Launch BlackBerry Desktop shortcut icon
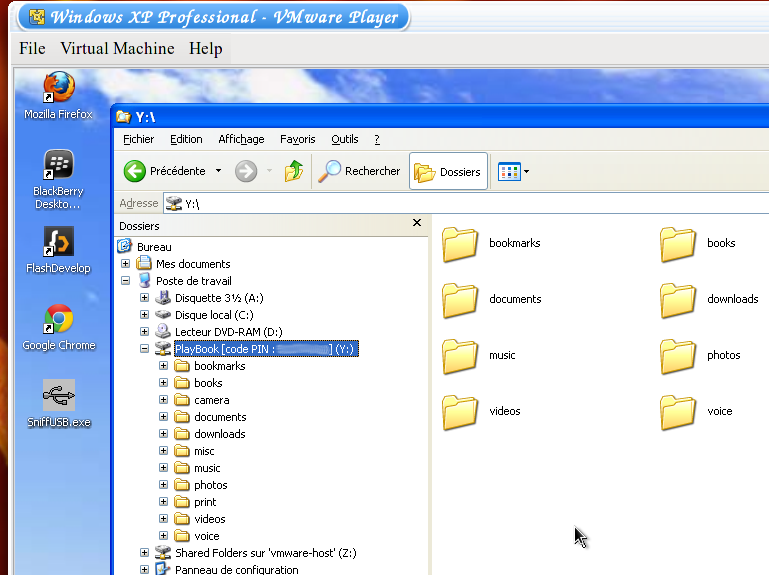 pyautogui.click(x=58, y=179)
